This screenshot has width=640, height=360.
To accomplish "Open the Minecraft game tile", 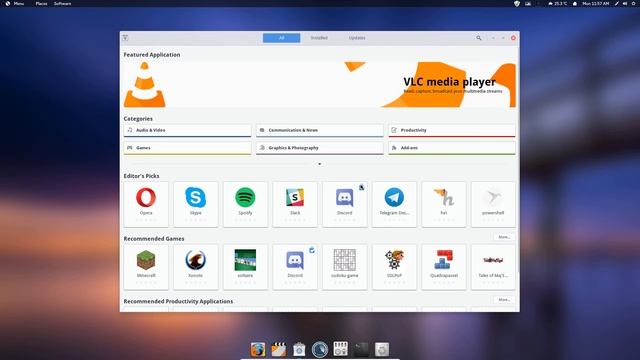I will pyautogui.click(x=146, y=267).
